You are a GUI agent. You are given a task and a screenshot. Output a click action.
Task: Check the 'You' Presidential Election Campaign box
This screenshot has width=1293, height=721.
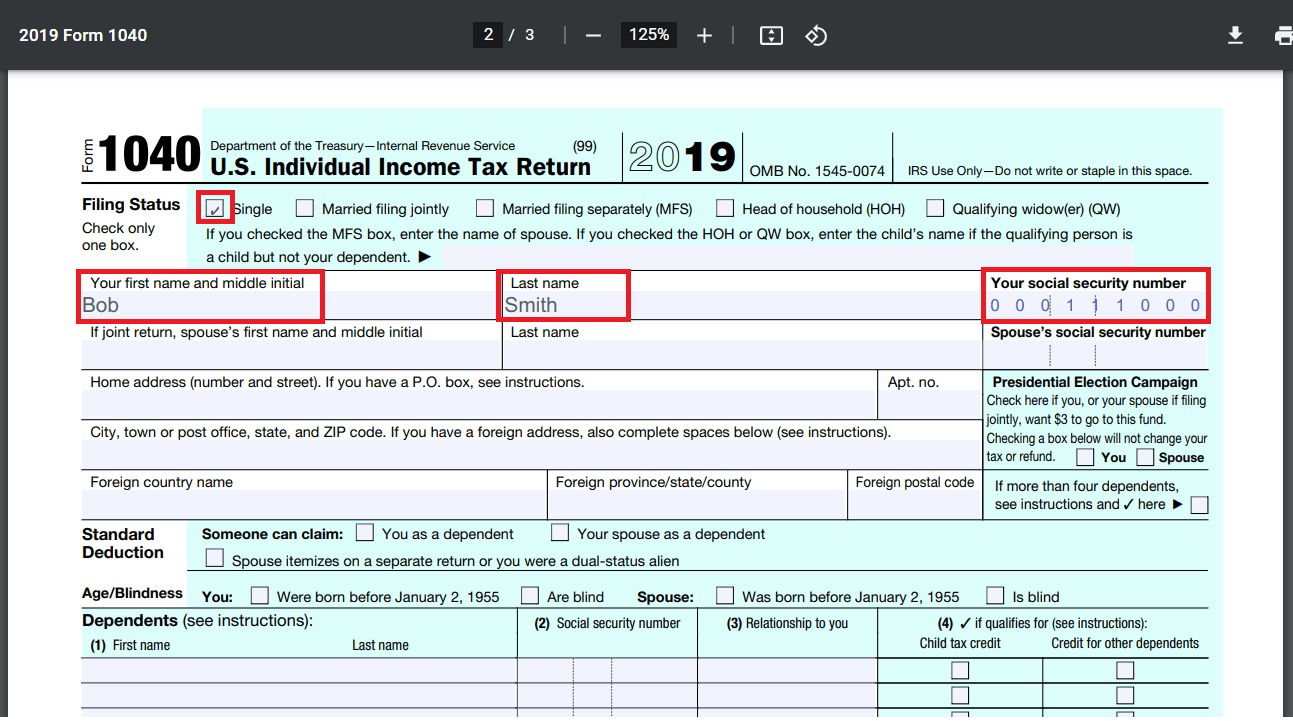[x=1085, y=457]
